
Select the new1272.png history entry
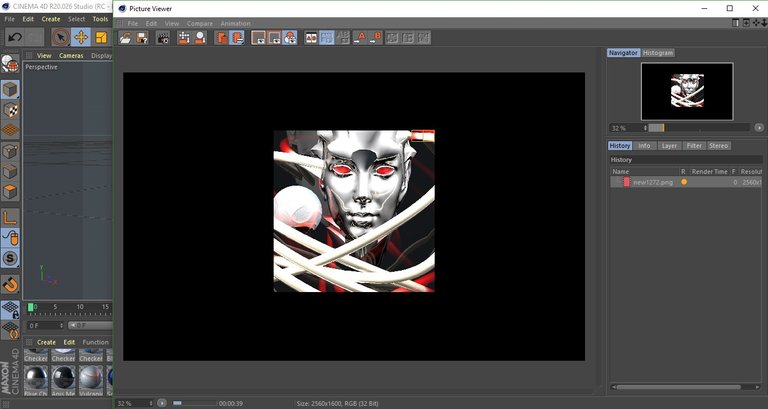[686, 182]
